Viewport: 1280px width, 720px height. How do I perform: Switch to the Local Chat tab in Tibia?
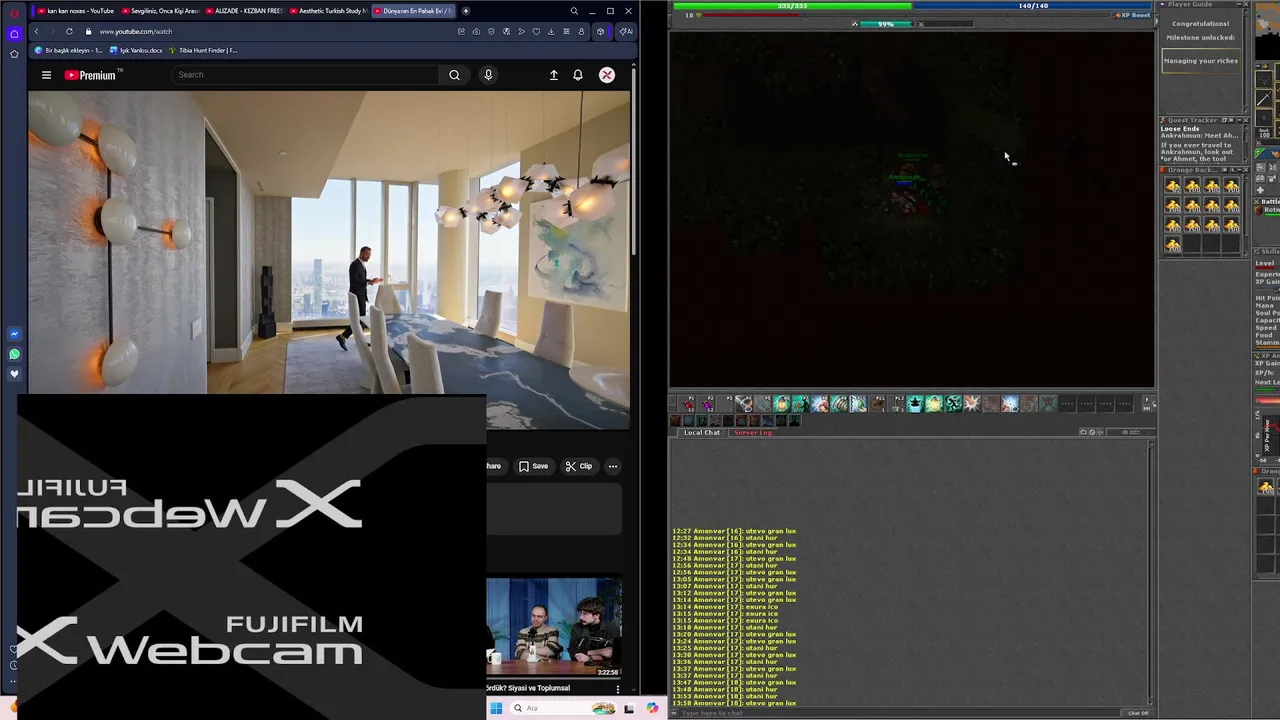click(x=702, y=432)
